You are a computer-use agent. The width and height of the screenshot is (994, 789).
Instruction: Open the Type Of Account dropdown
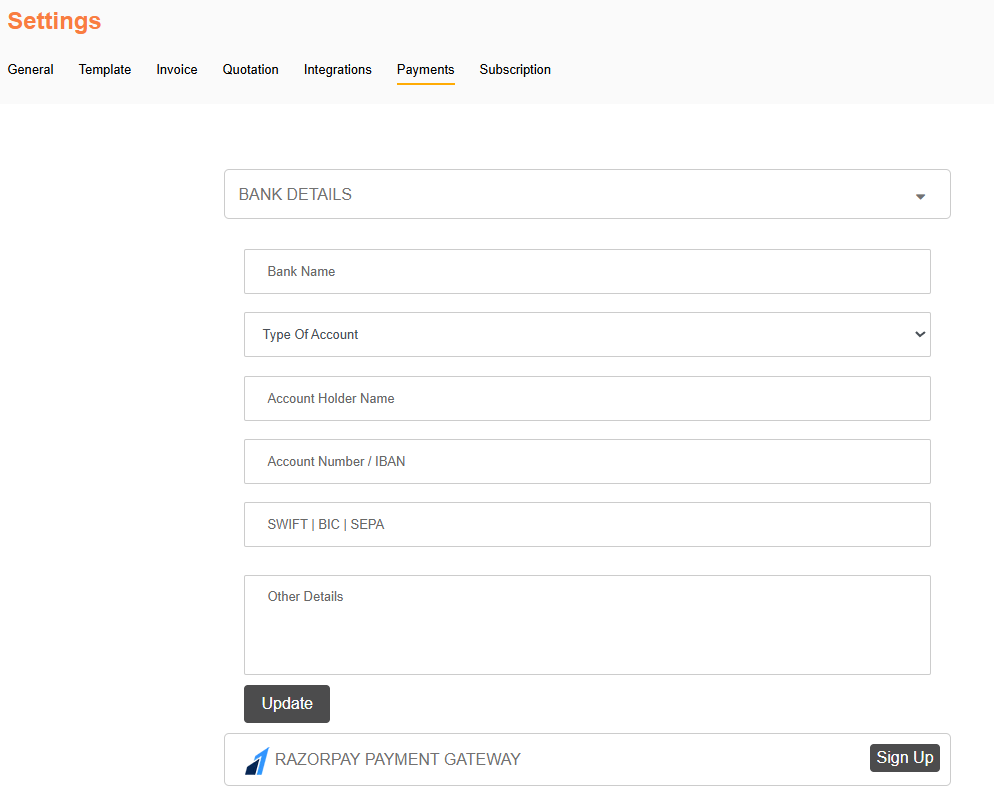[587, 335]
